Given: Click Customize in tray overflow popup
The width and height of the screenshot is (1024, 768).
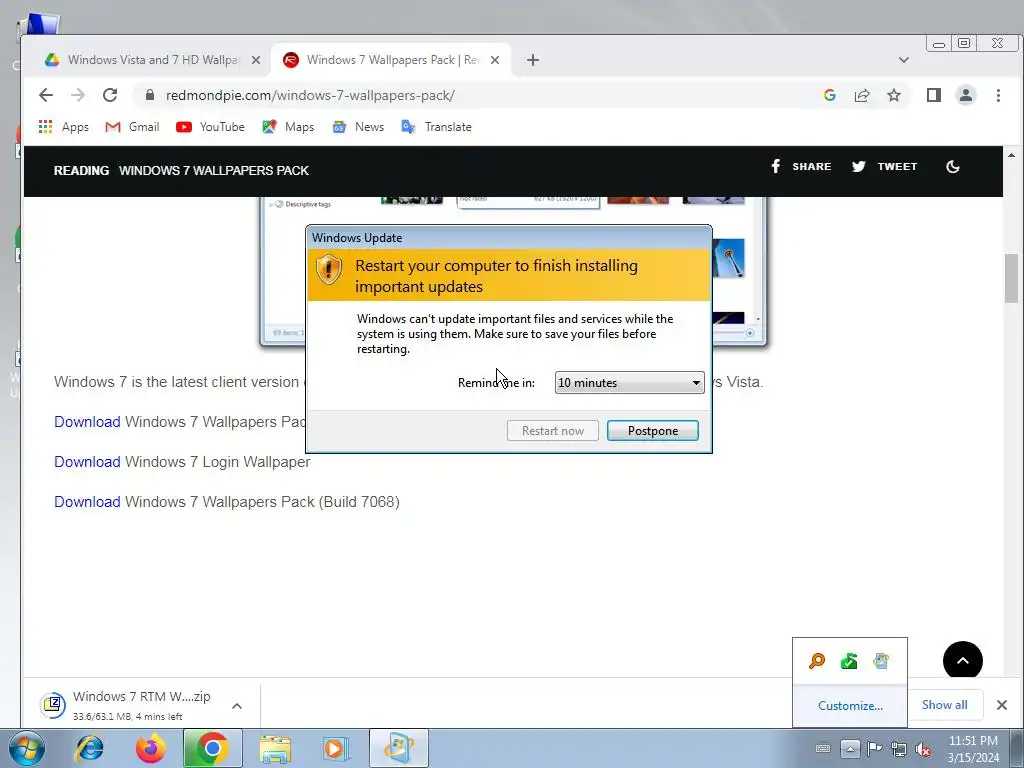Looking at the screenshot, I should tap(850, 705).
